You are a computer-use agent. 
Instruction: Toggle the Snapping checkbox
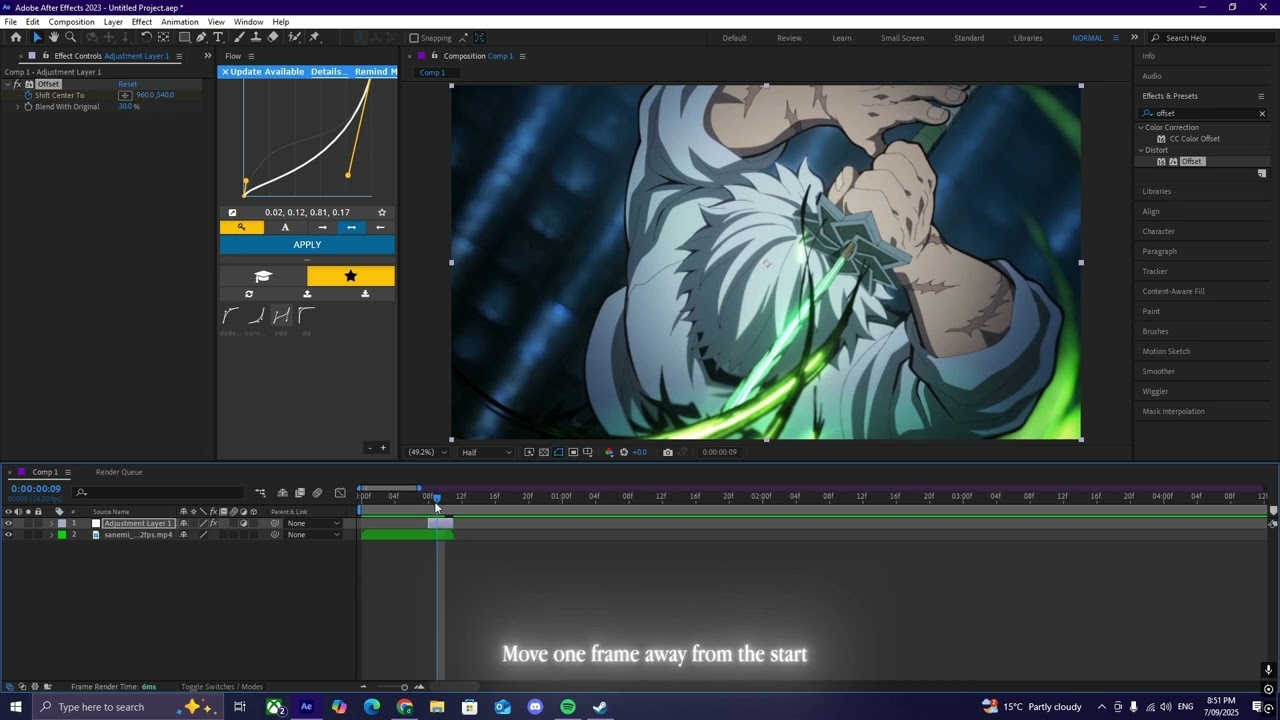[x=414, y=38]
